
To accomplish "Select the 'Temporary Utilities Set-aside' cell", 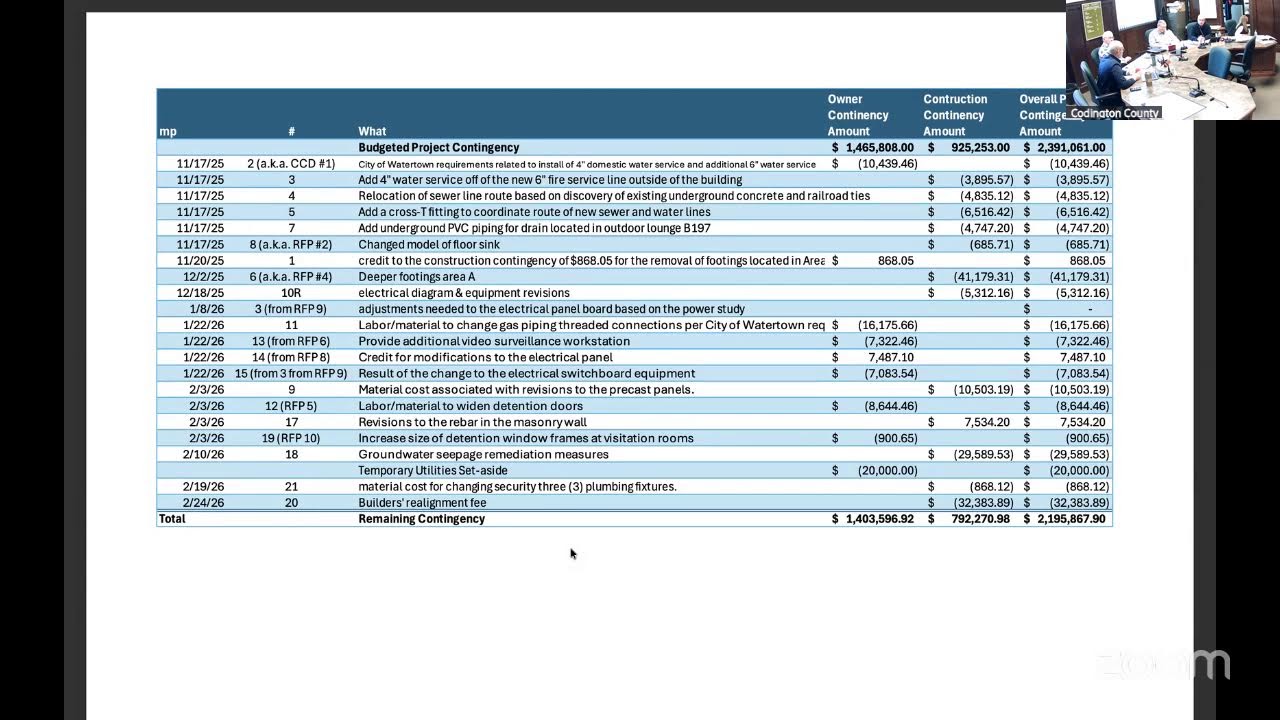I will [433, 470].
